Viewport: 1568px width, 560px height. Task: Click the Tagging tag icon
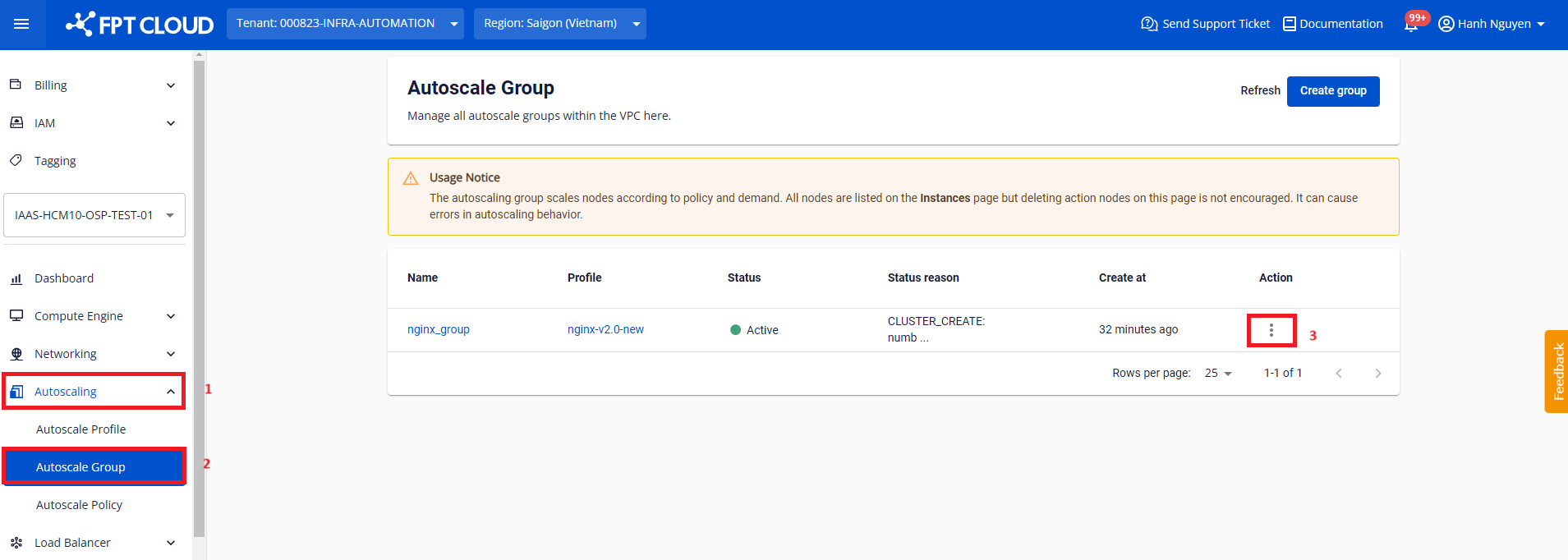point(16,160)
